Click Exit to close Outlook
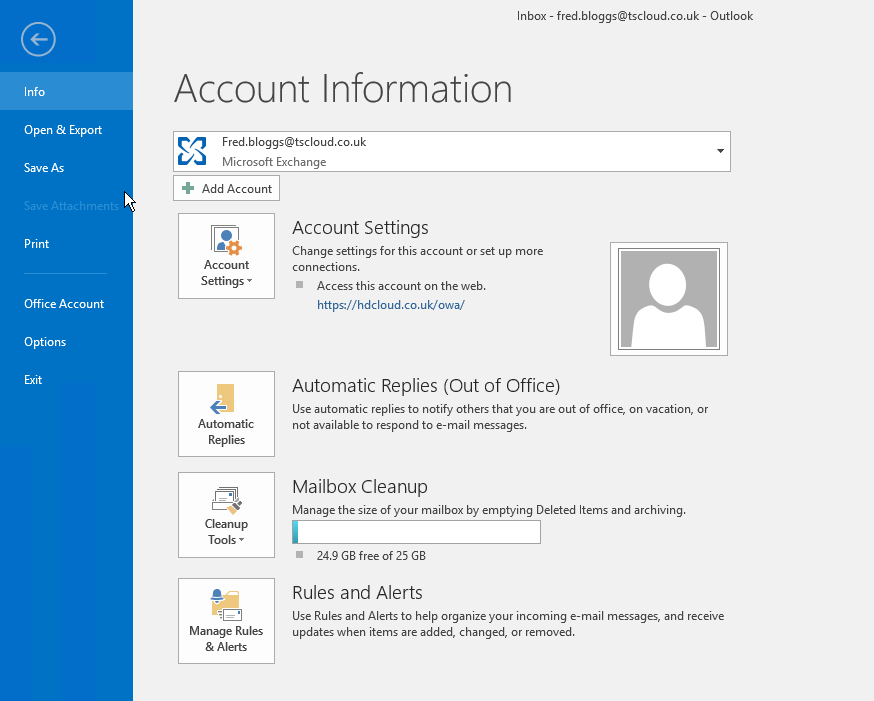 coord(66,379)
